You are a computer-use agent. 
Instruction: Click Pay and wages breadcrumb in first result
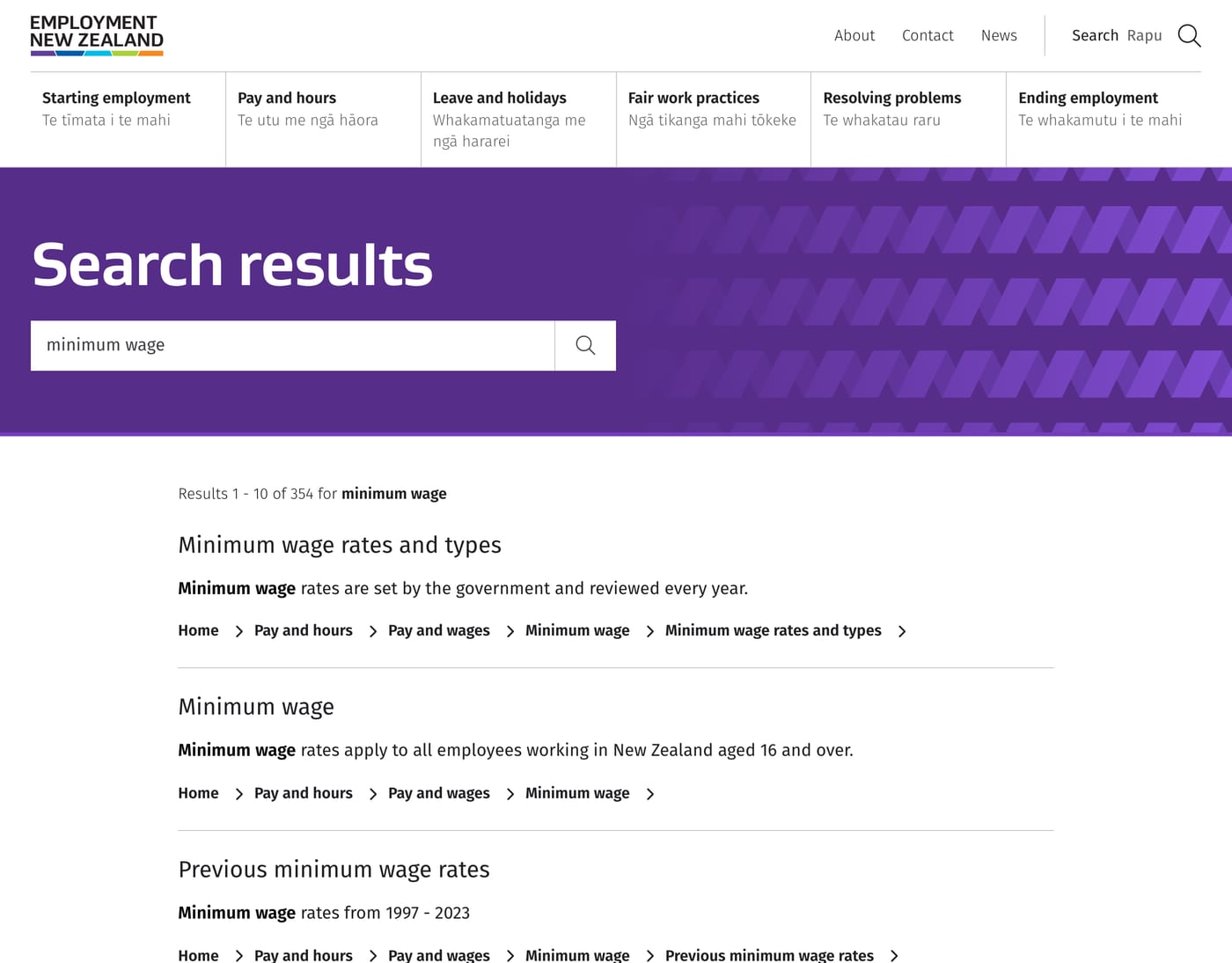[439, 630]
